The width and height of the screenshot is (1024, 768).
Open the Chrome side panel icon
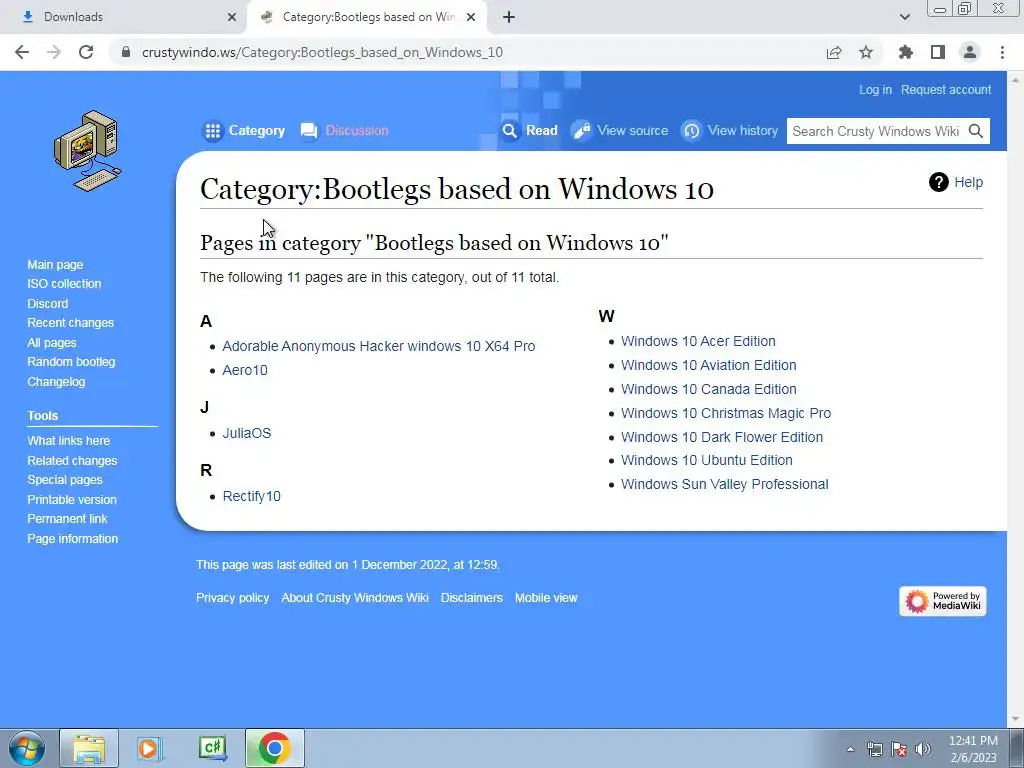[x=938, y=52]
